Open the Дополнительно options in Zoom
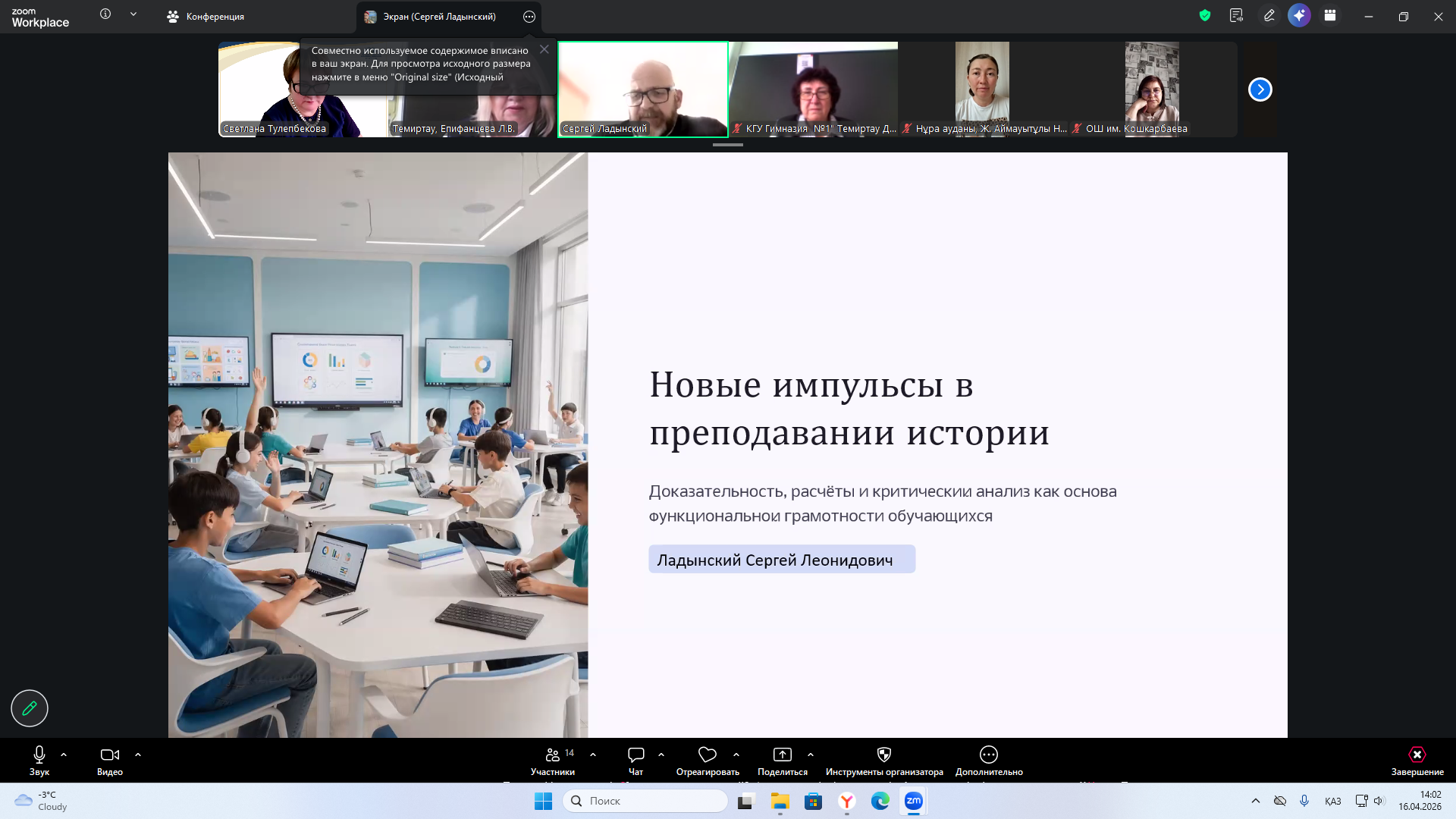The width and height of the screenshot is (1456, 819). click(988, 757)
